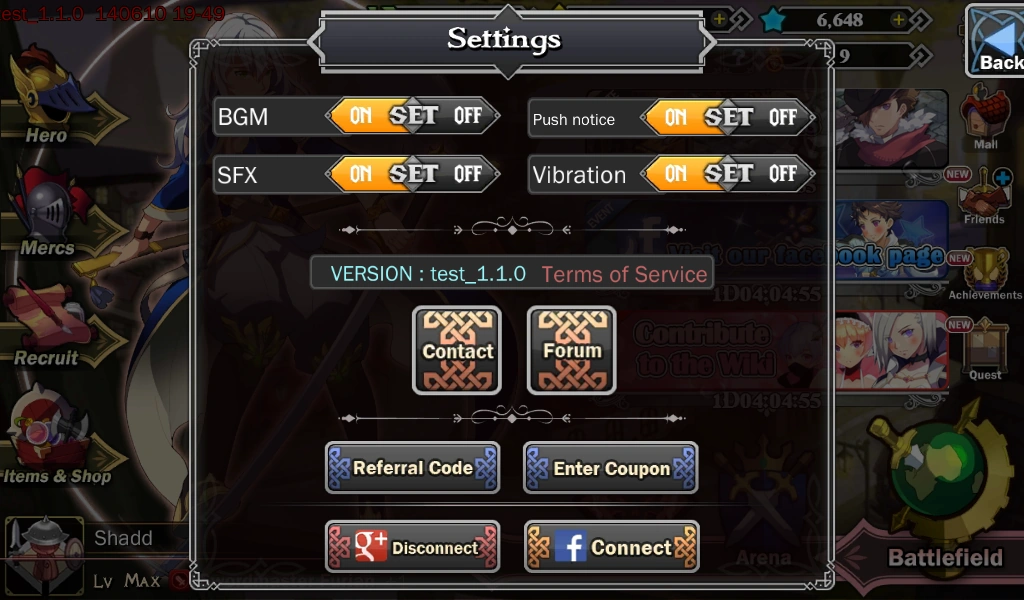
Task: Toggle the BGM switch off
Action: coord(467,116)
